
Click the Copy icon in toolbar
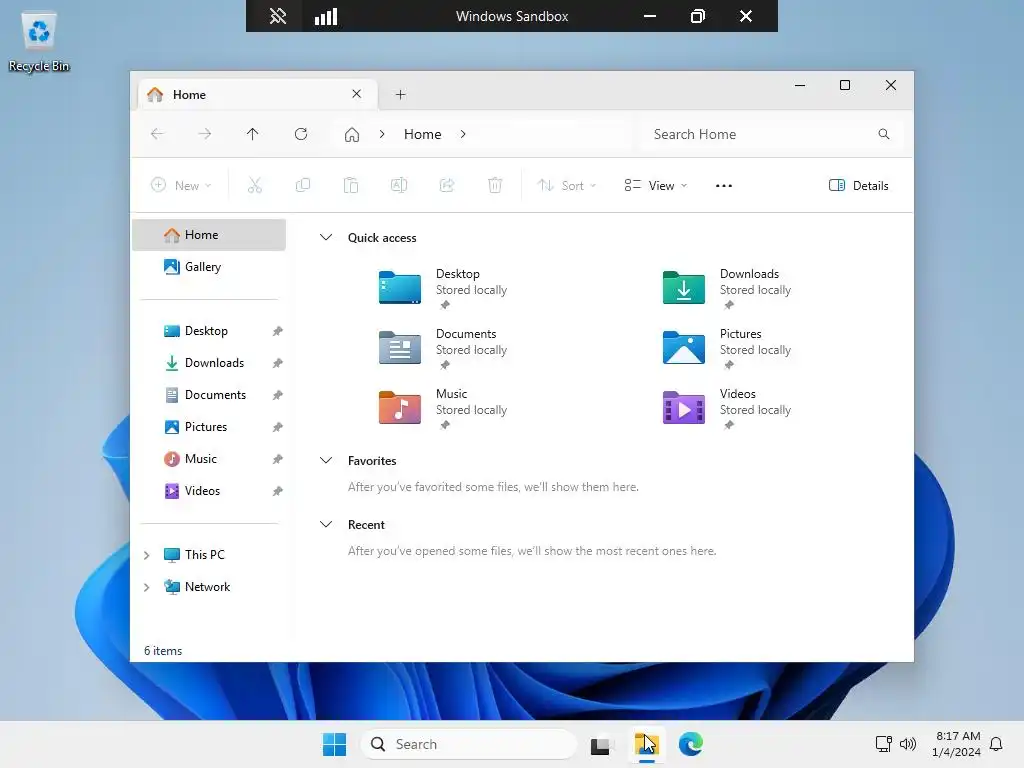pyautogui.click(x=303, y=185)
